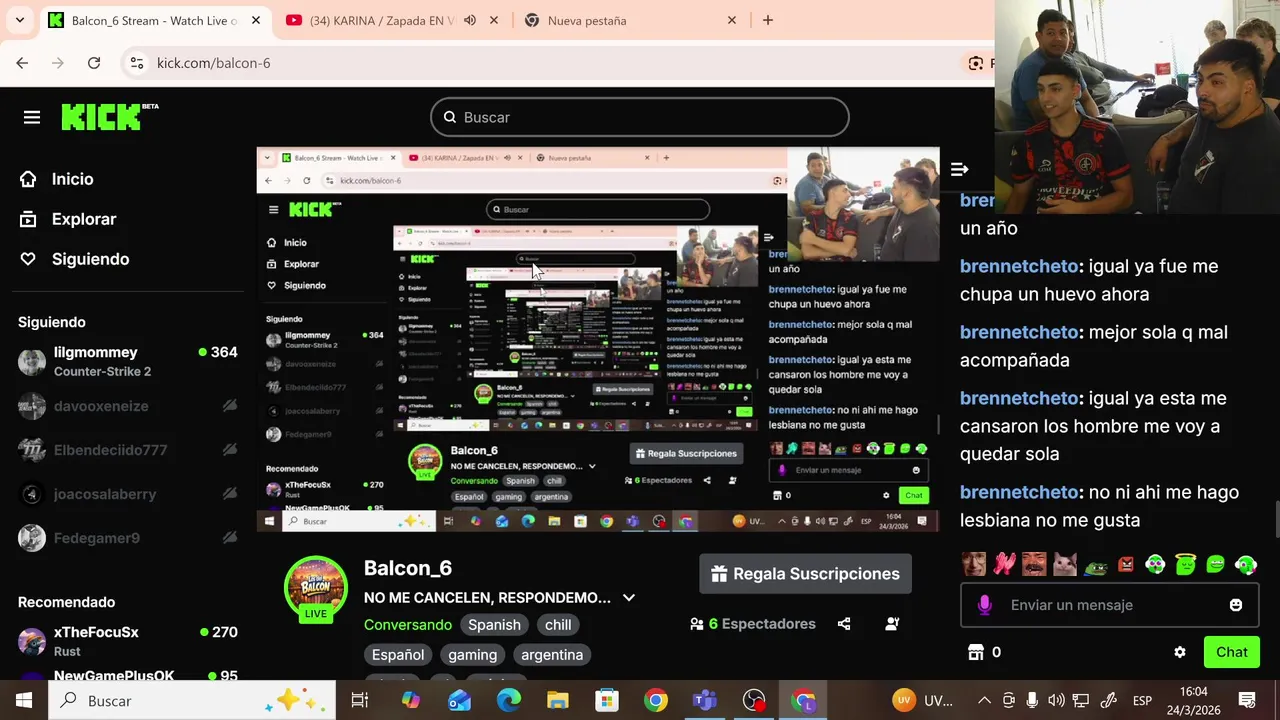Image resolution: width=1280 pixels, height=720 pixels.
Task: Click the Spanish tag
Action: (x=494, y=625)
